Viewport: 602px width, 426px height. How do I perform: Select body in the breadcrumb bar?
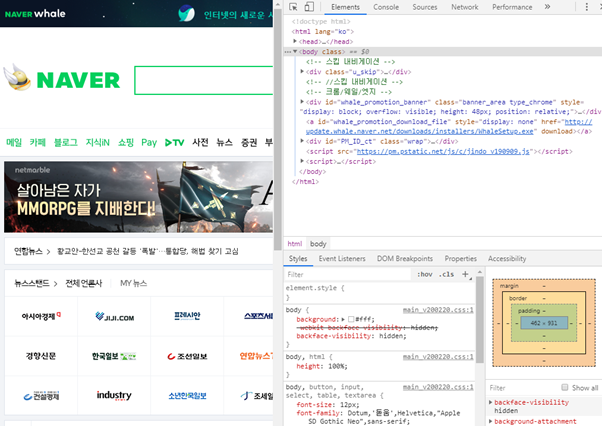[x=318, y=244]
